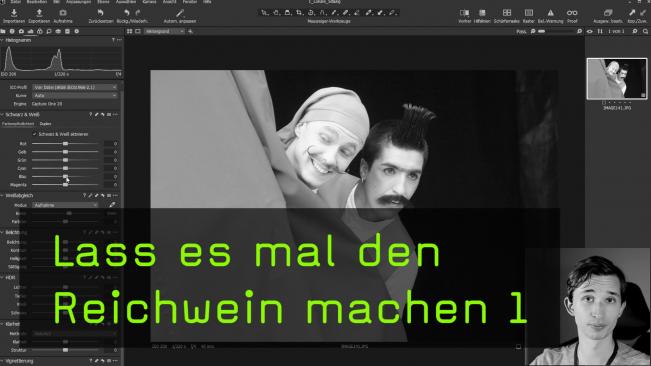This screenshot has width=651, height=366.
Task: Click the redo arrow icon
Action: click(138, 13)
